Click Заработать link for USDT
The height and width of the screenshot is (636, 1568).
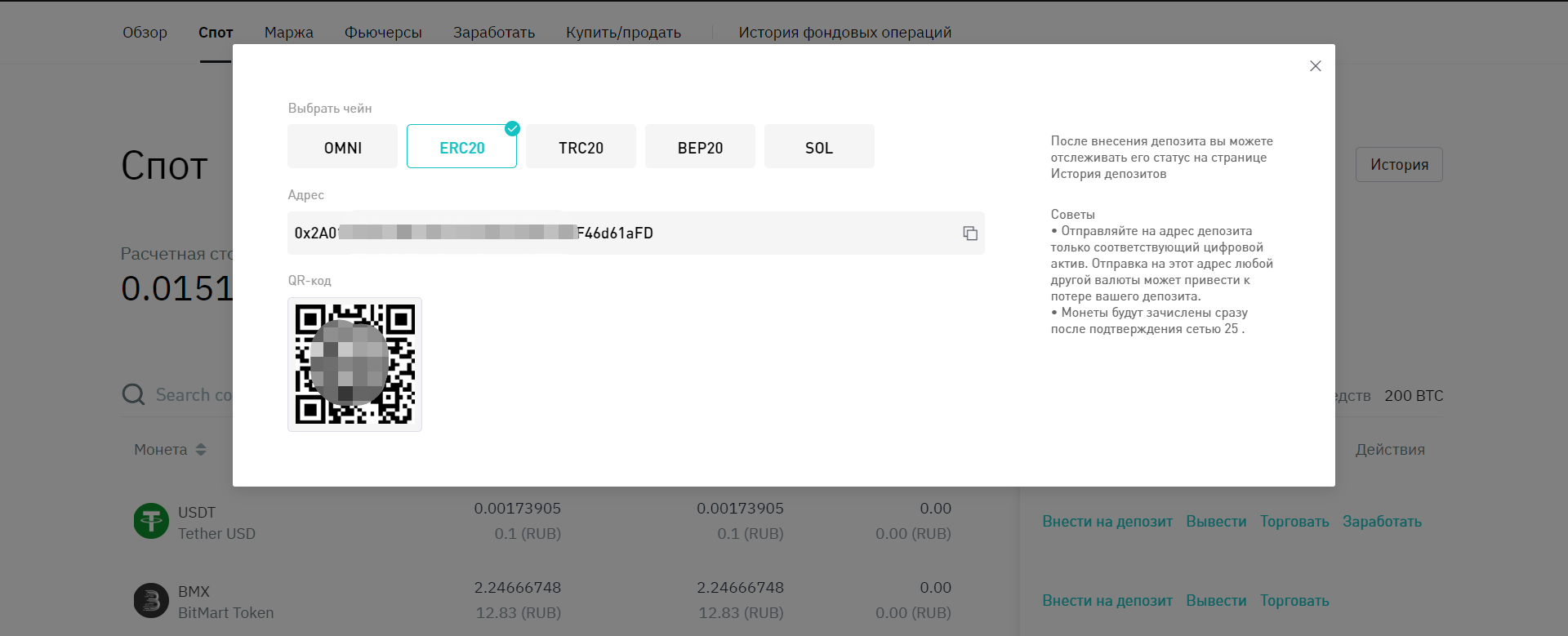point(1382,522)
